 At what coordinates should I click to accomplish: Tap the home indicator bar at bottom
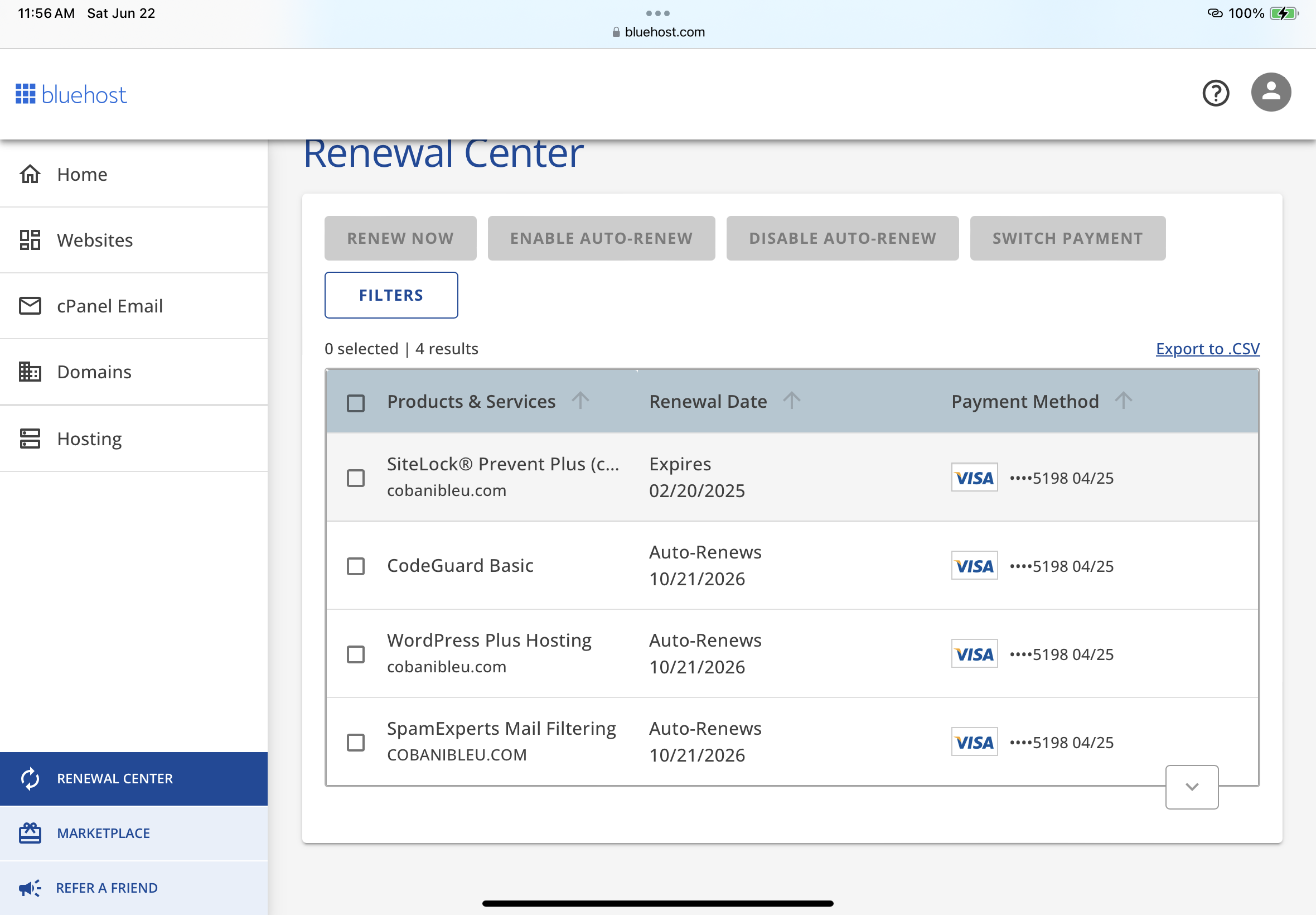657,903
